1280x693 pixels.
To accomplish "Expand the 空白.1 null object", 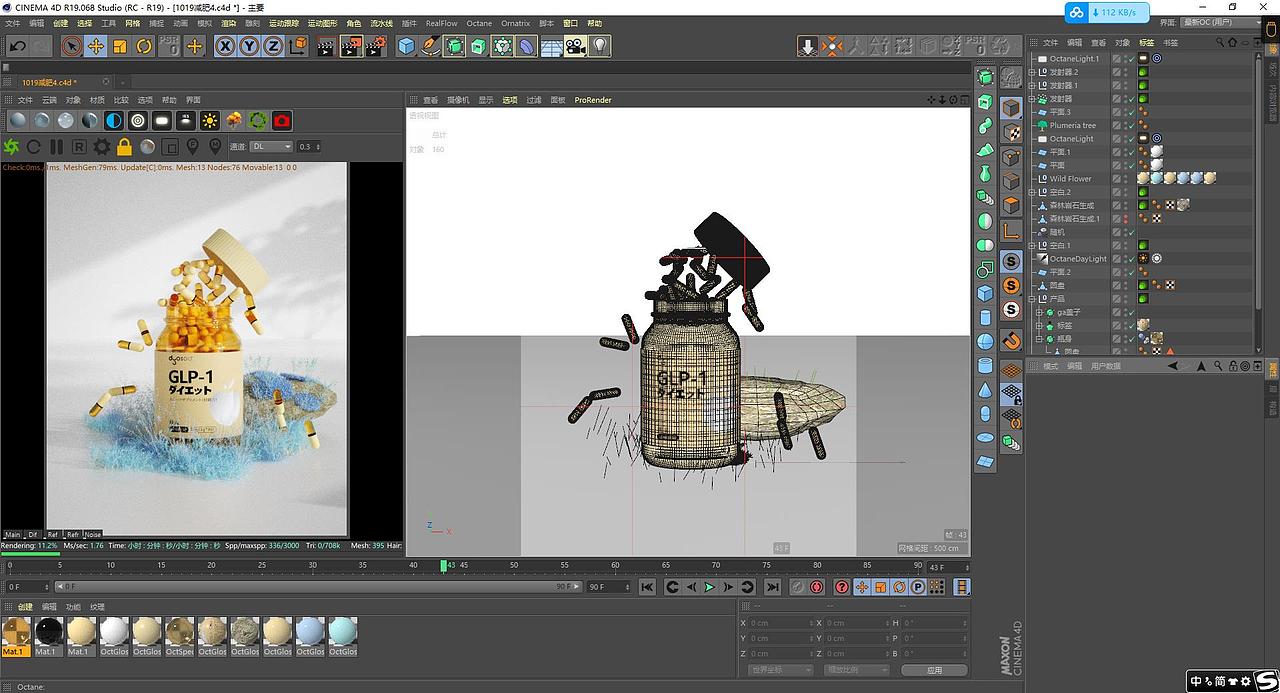I will pyautogui.click(x=1034, y=245).
